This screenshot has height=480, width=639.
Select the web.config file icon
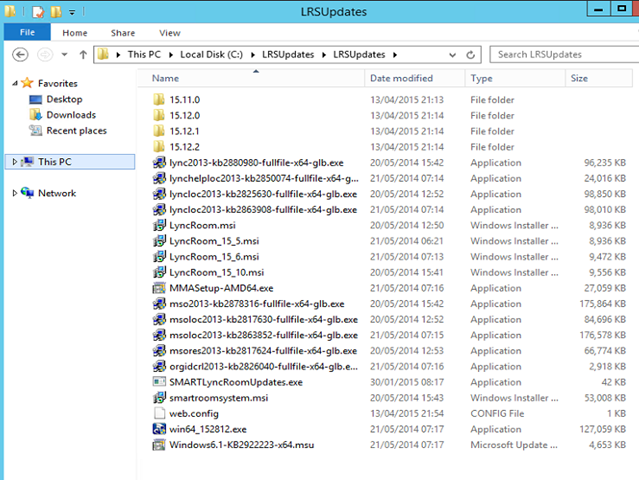[158, 413]
